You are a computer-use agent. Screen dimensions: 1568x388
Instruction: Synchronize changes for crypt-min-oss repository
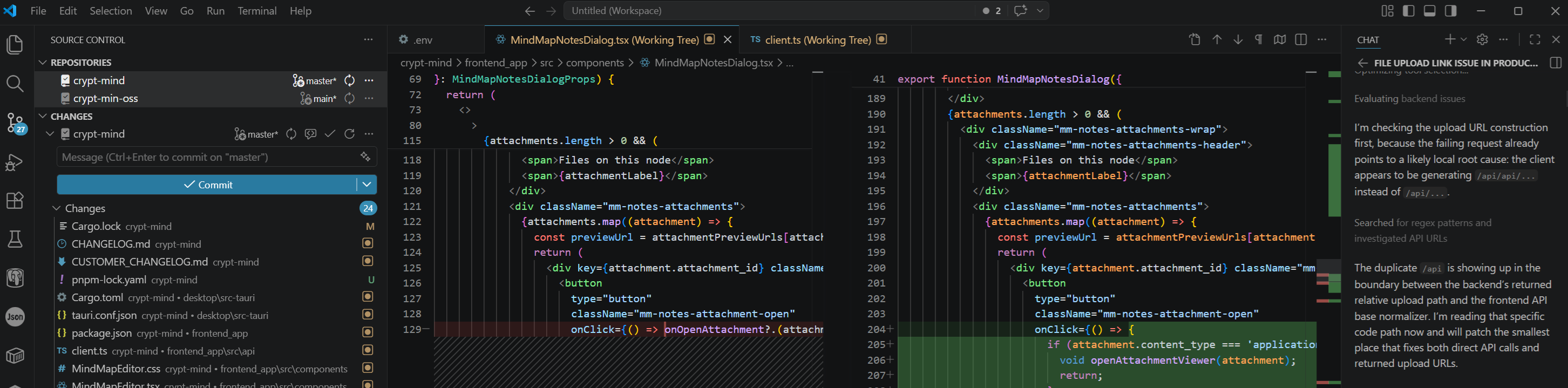pyautogui.click(x=349, y=99)
